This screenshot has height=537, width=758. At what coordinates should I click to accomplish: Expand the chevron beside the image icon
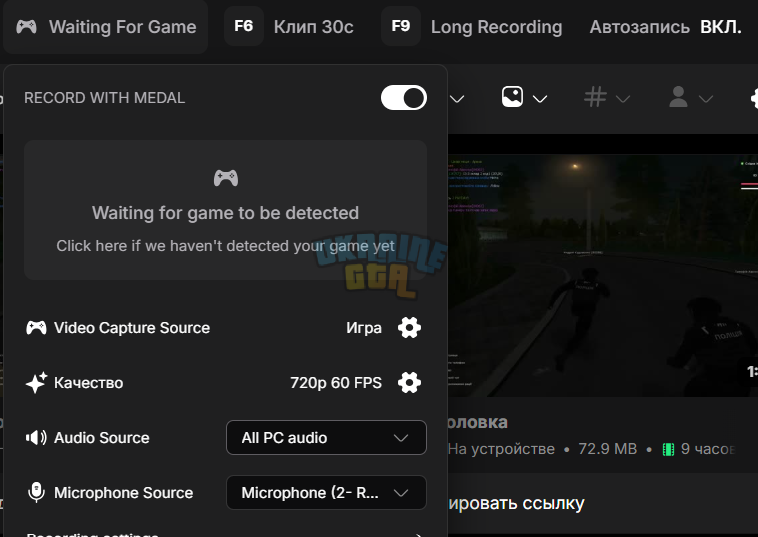[x=540, y=99]
